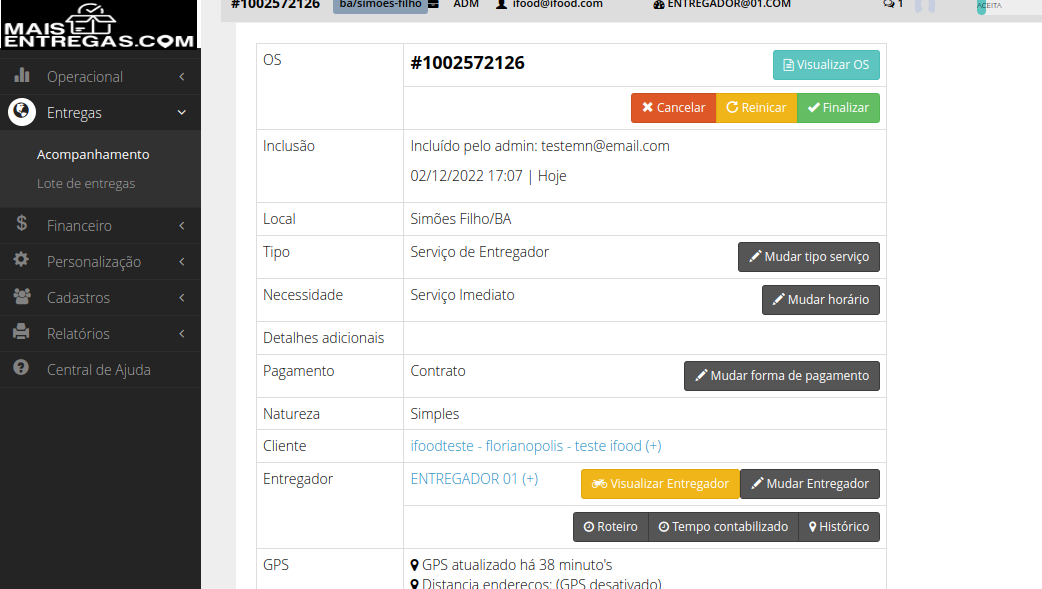Open the Cadastros menu

100,297
